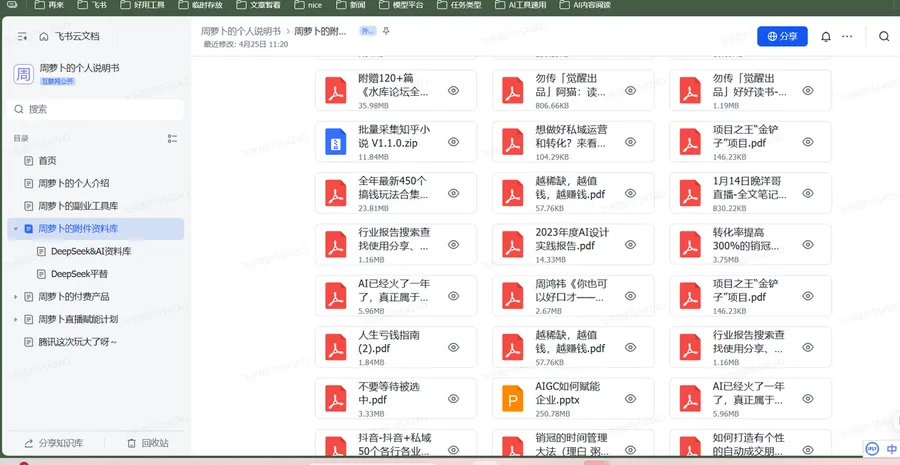The image size is (900, 465).
Task: Open the 全年最新450个搞钱玩法合集 PDF icon
Action: pyautogui.click(x=336, y=192)
